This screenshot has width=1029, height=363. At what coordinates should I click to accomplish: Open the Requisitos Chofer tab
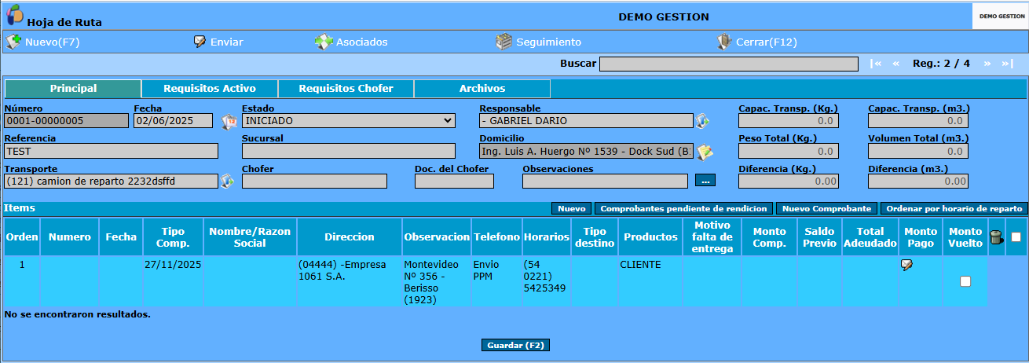click(346, 89)
